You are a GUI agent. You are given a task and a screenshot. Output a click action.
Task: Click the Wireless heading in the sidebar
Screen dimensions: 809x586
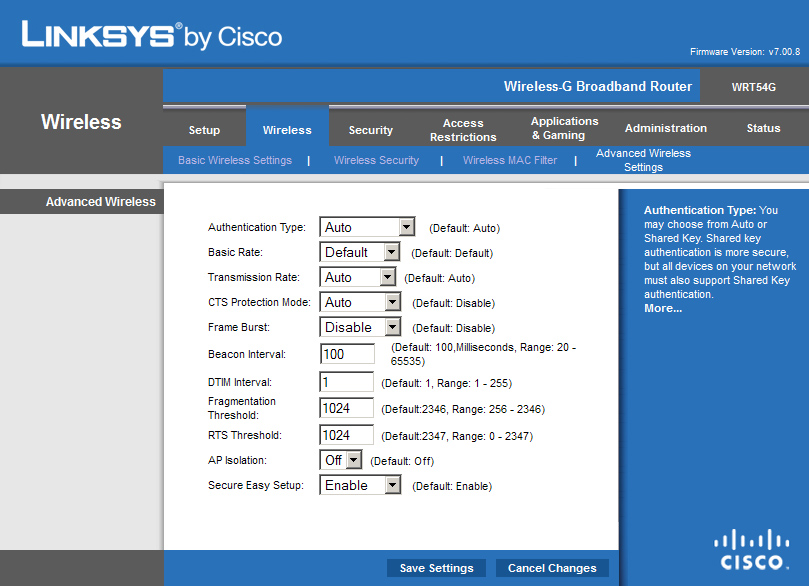click(81, 122)
